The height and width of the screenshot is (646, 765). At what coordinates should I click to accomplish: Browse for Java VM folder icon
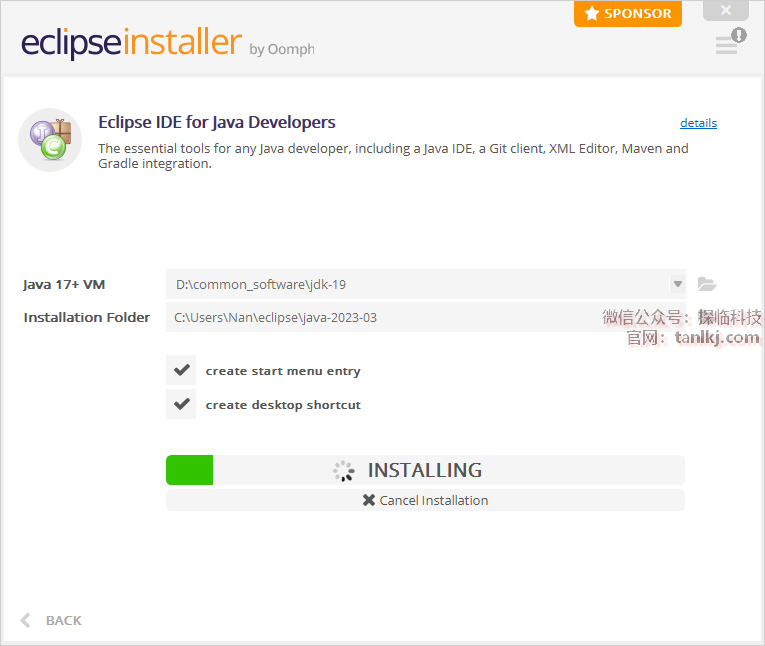[706, 284]
